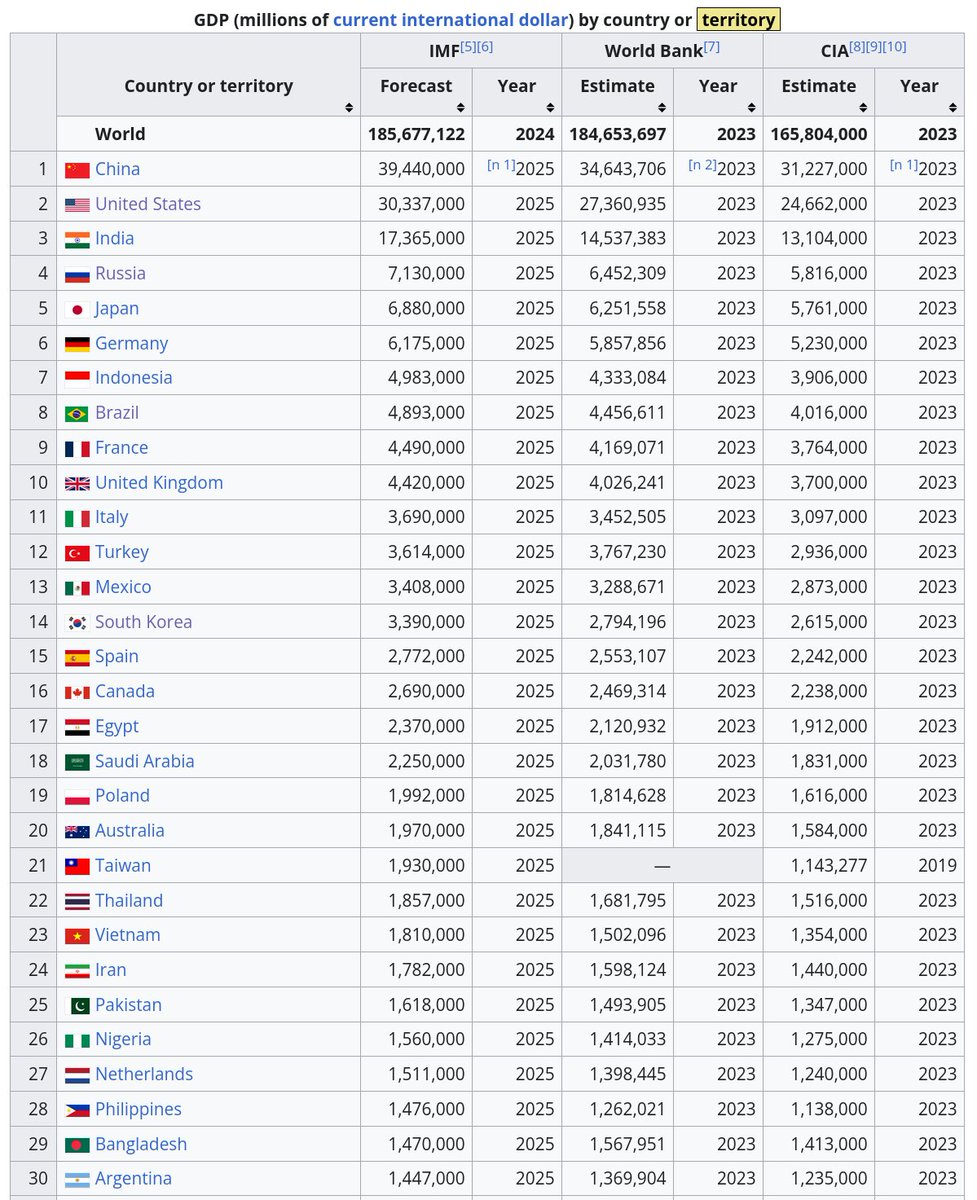Click the Pakistan flag icon
The image size is (977, 1200).
pos(77,1006)
